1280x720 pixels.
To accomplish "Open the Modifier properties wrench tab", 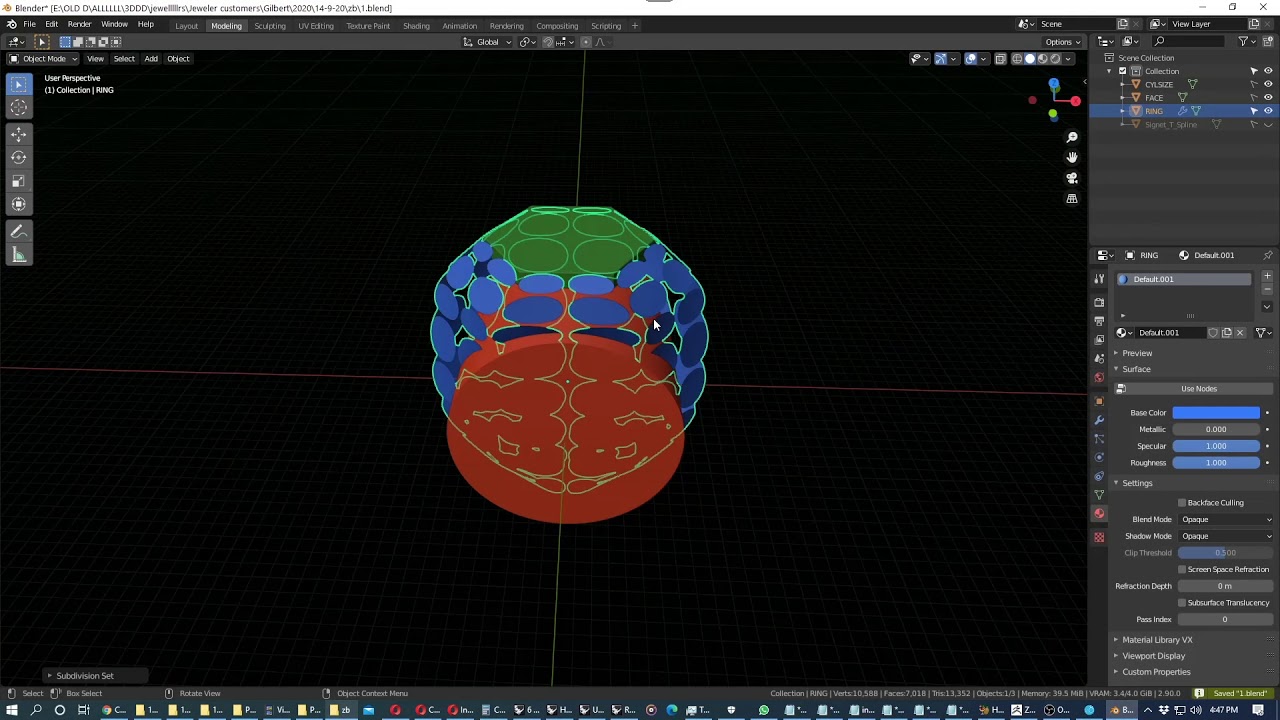I will (1099, 420).
